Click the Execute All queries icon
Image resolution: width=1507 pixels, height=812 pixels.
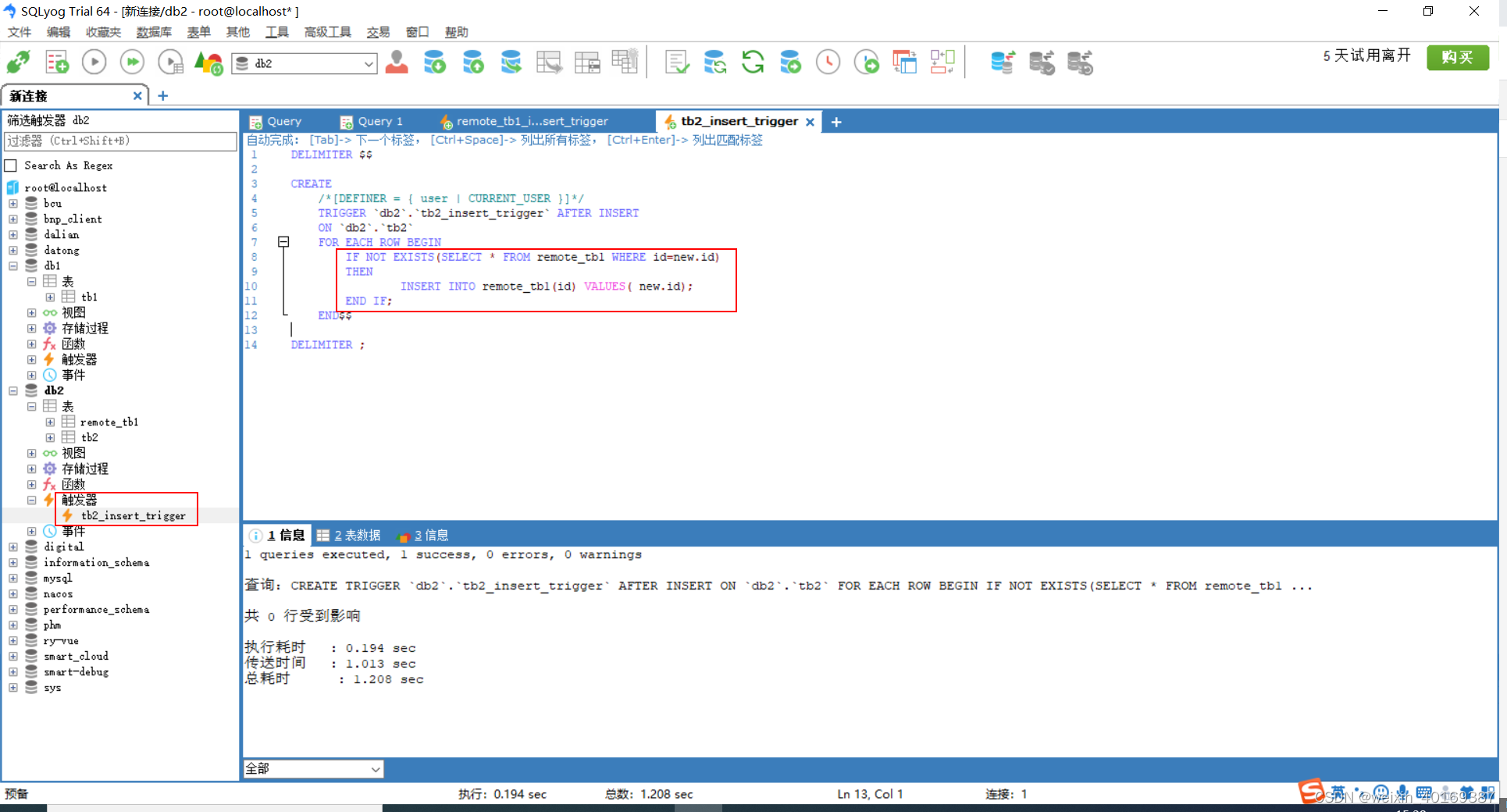pos(132,62)
